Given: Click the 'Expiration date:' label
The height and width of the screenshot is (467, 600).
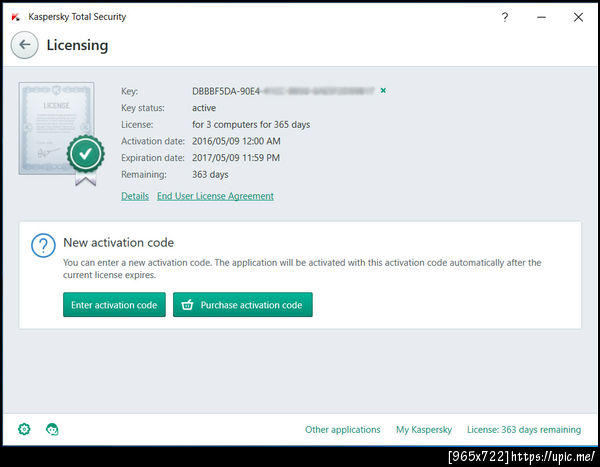Looking at the screenshot, I should pos(153,158).
